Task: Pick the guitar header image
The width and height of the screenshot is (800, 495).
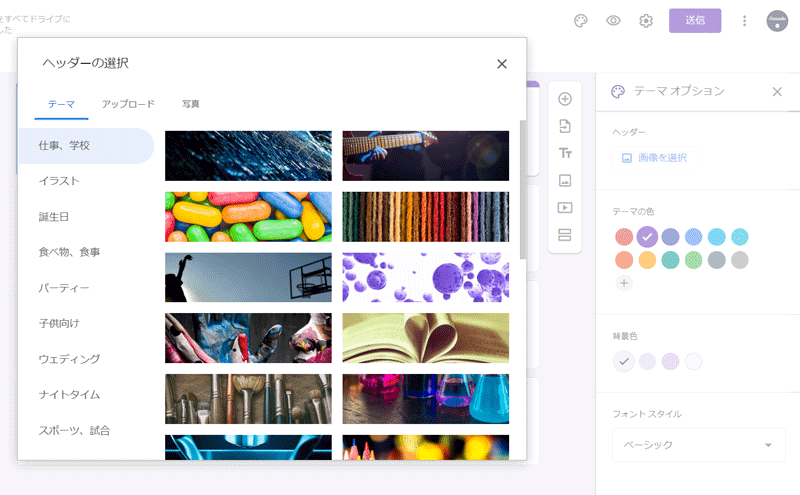Action: (426, 156)
